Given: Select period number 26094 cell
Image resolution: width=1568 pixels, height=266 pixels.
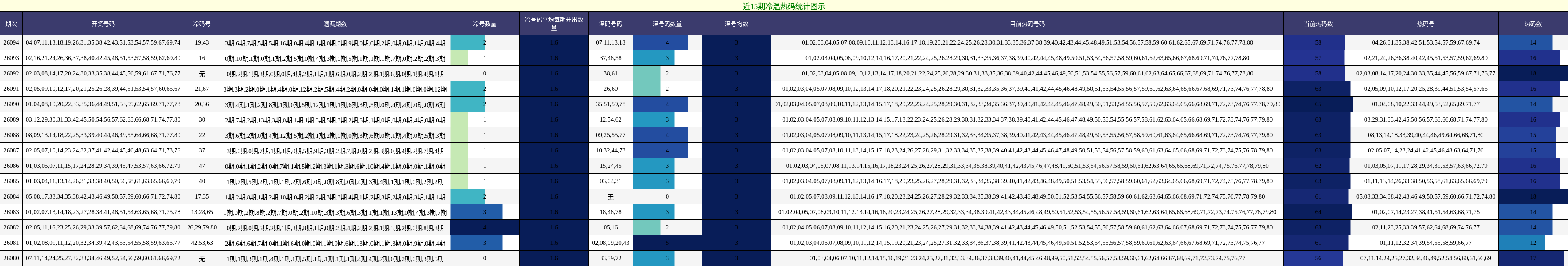Looking at the screenshot, I should tap(11, 42).
